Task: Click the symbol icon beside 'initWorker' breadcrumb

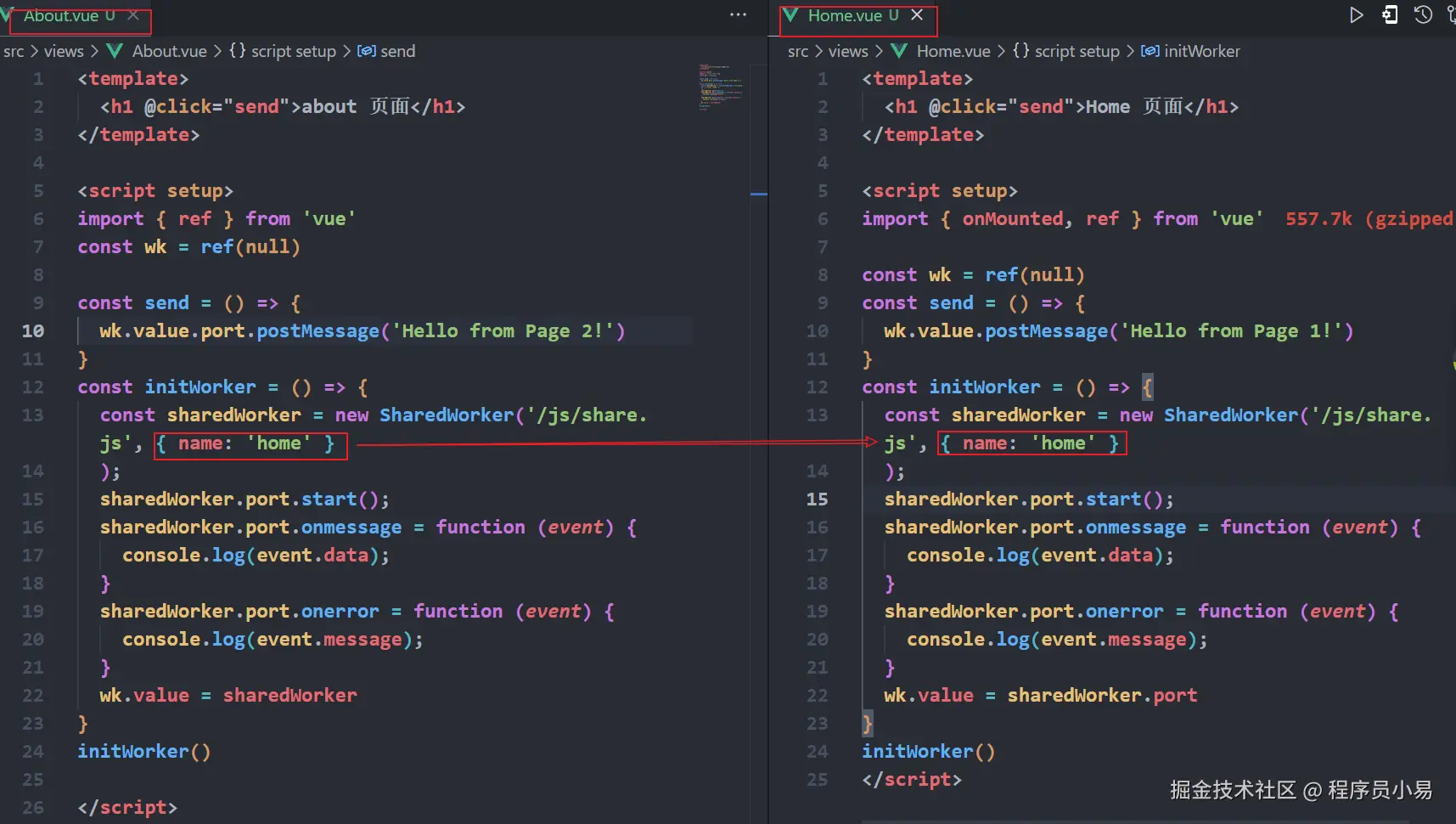Action: (x=1150, y=51)
